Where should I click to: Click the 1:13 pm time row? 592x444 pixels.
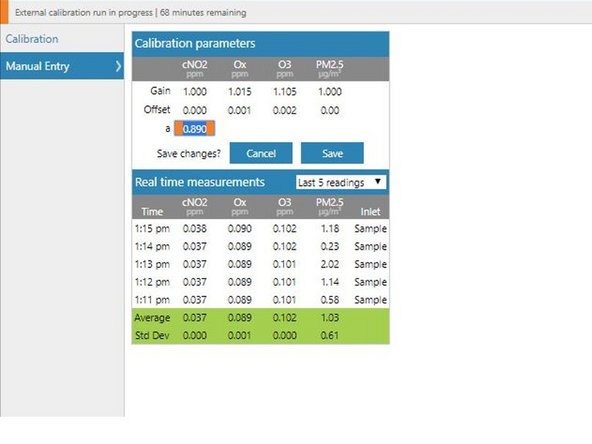261,264
